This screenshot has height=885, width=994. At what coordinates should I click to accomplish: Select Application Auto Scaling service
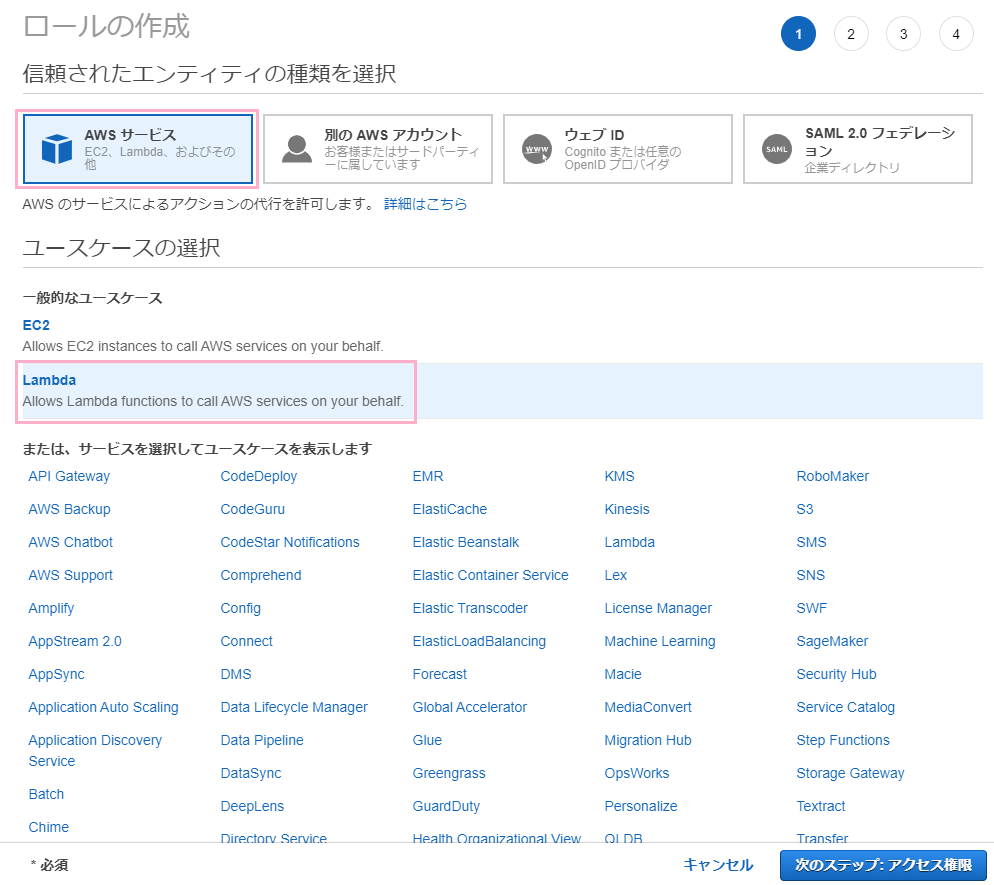(103, 707)
